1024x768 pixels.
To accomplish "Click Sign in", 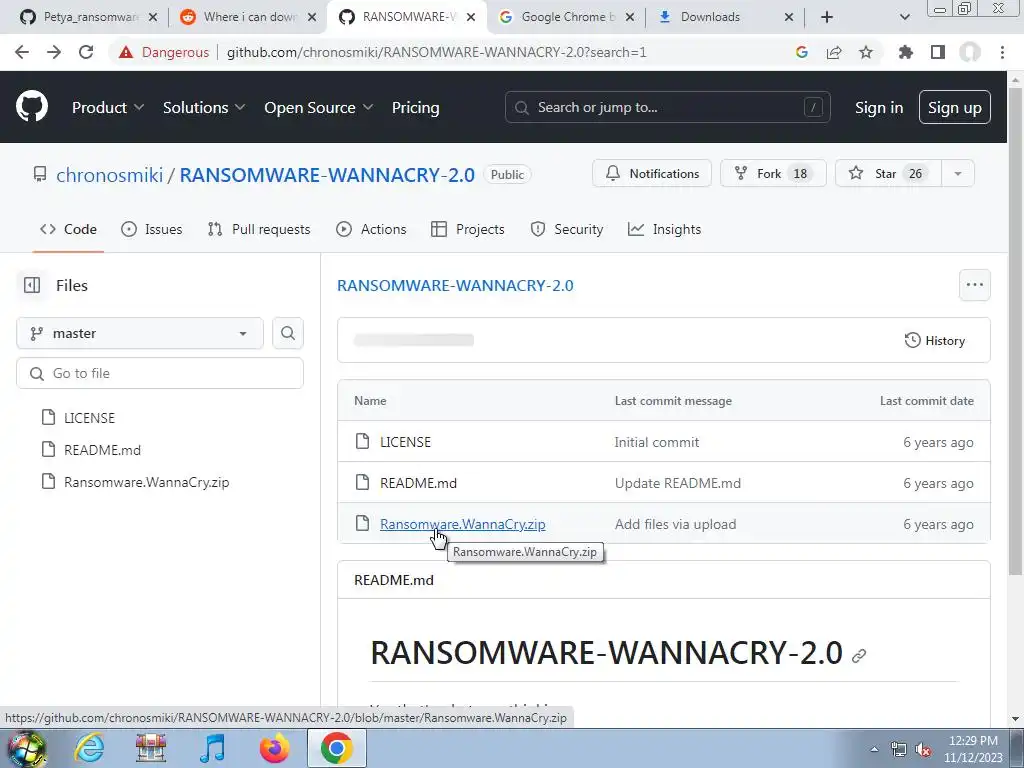I will click(879, 108).
